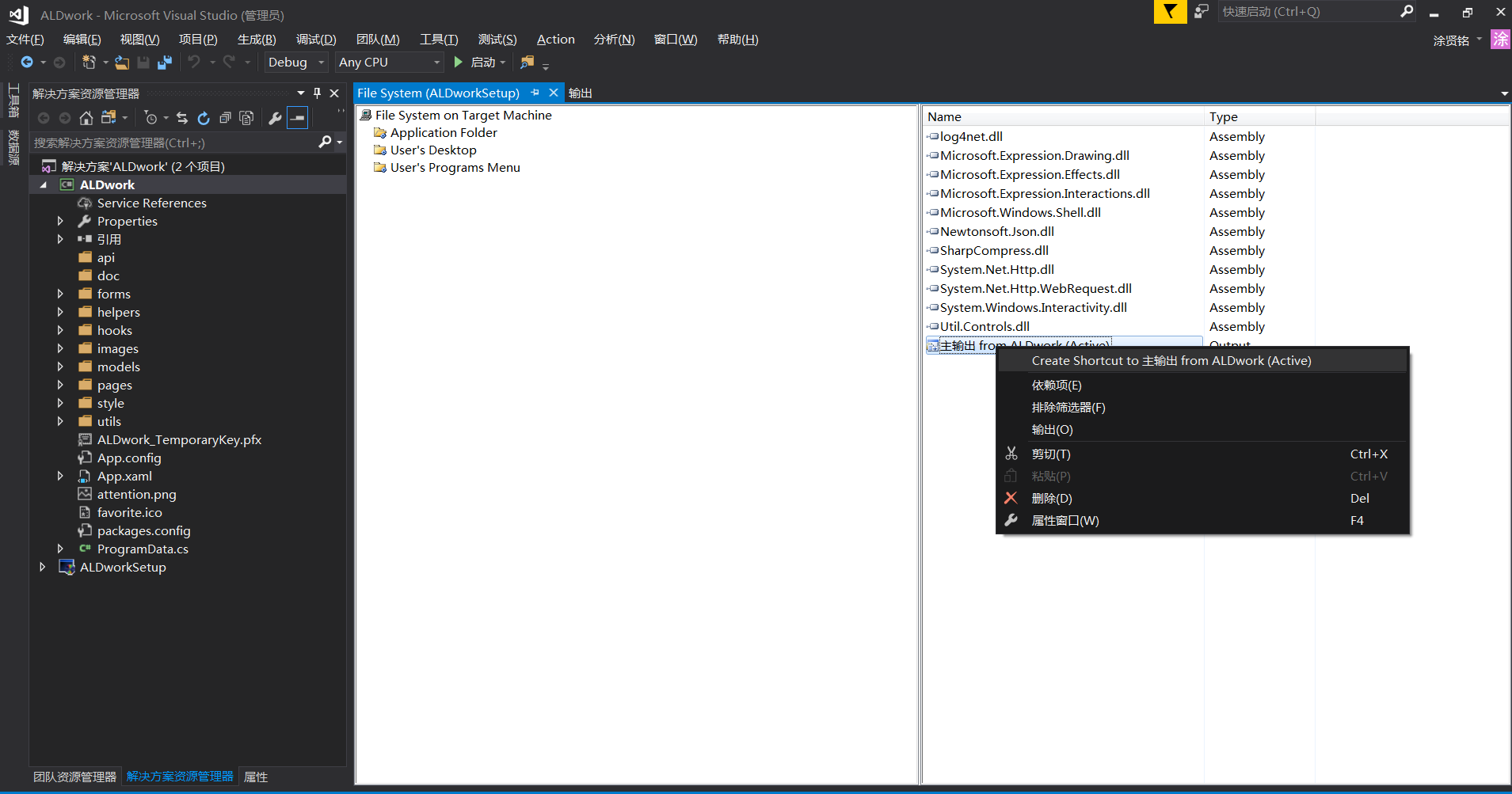Click the Refresh icon in Solution Explorer
This screenshot has width=1512, height=794.
click(204, 118)
